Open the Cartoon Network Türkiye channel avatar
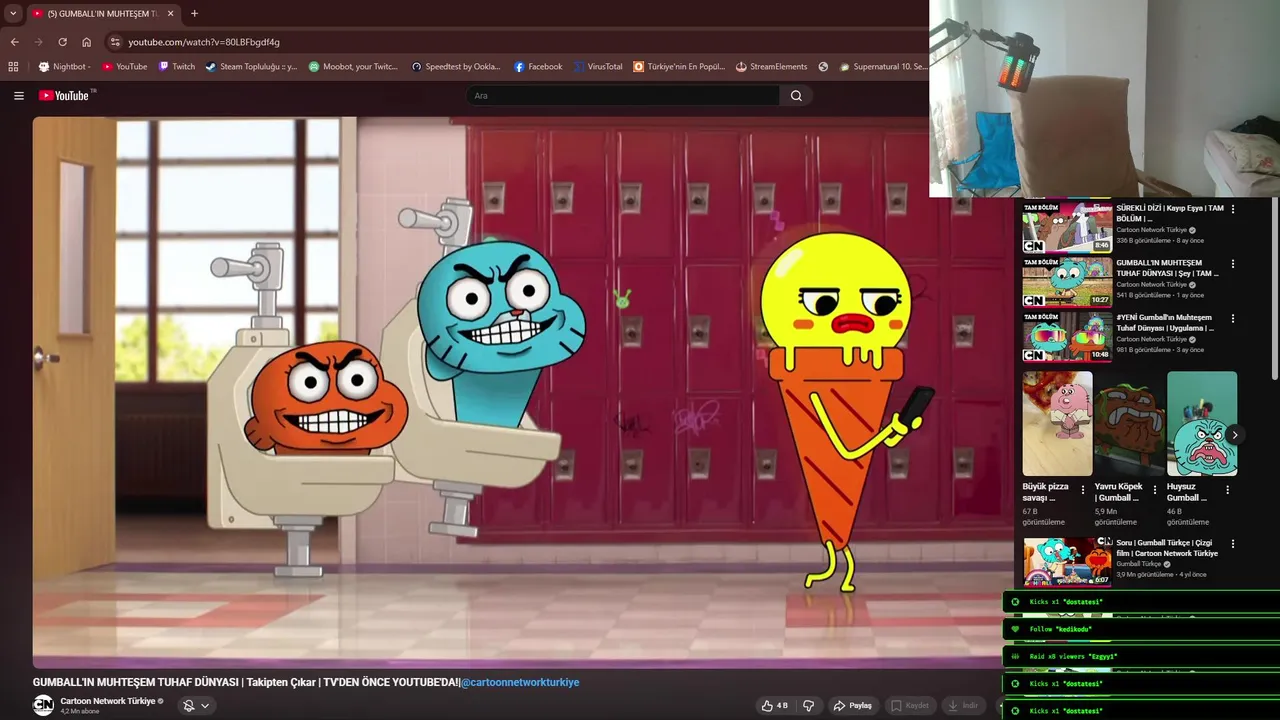The width and height of the screenshot is (1280, 720). (43, 705)
